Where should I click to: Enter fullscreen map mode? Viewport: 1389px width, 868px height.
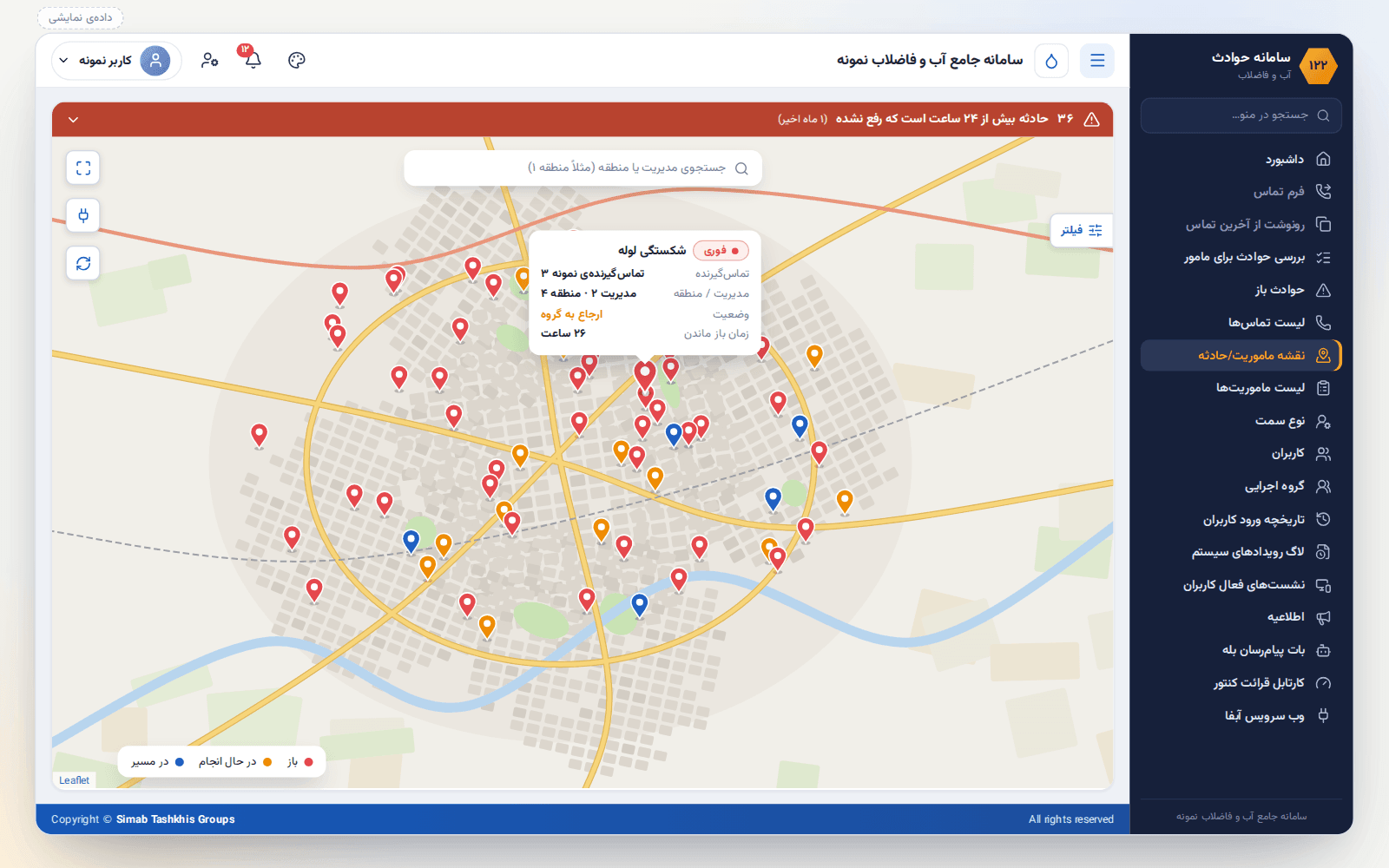83,168
